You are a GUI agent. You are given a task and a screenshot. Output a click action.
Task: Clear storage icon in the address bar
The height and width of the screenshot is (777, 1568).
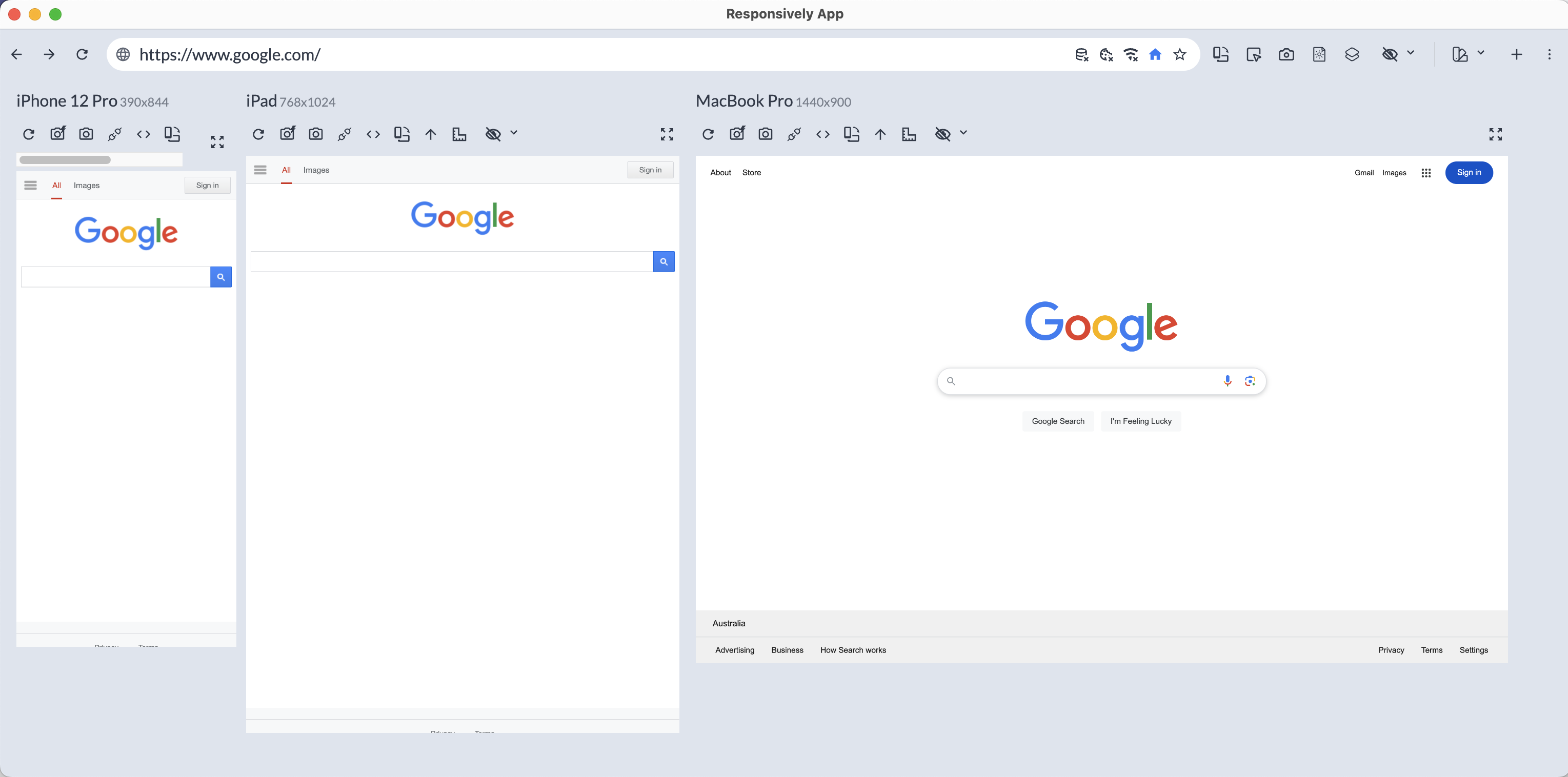coord(1081,55)
